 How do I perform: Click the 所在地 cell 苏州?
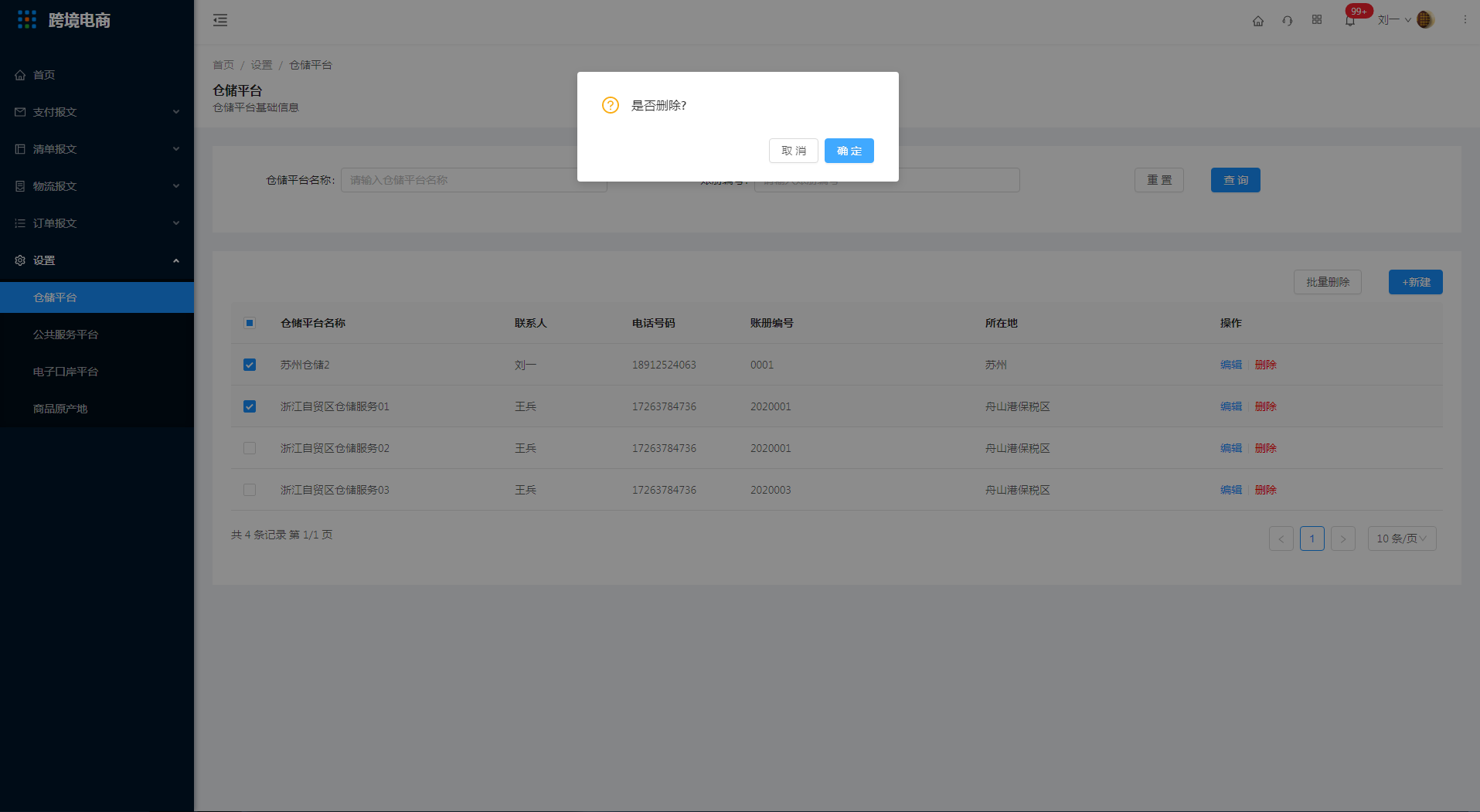point(995,365)
